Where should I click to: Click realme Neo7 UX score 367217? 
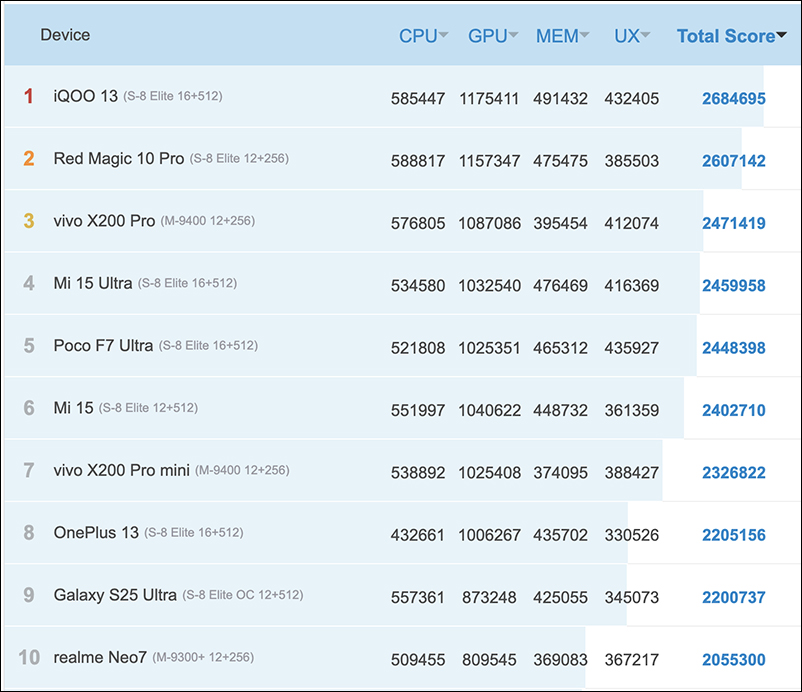632,660
